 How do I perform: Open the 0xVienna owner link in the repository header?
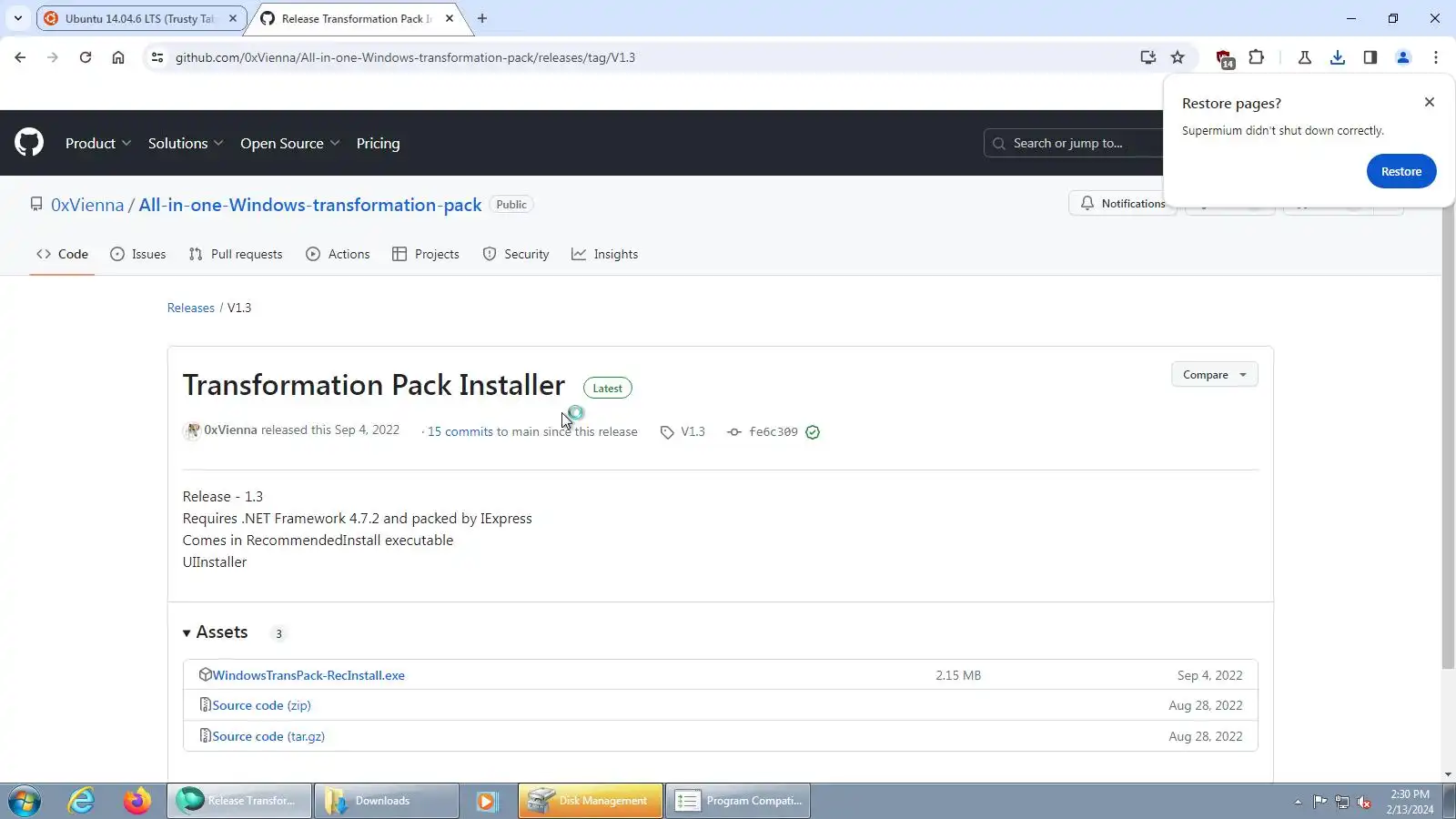[x=87, y=205]
